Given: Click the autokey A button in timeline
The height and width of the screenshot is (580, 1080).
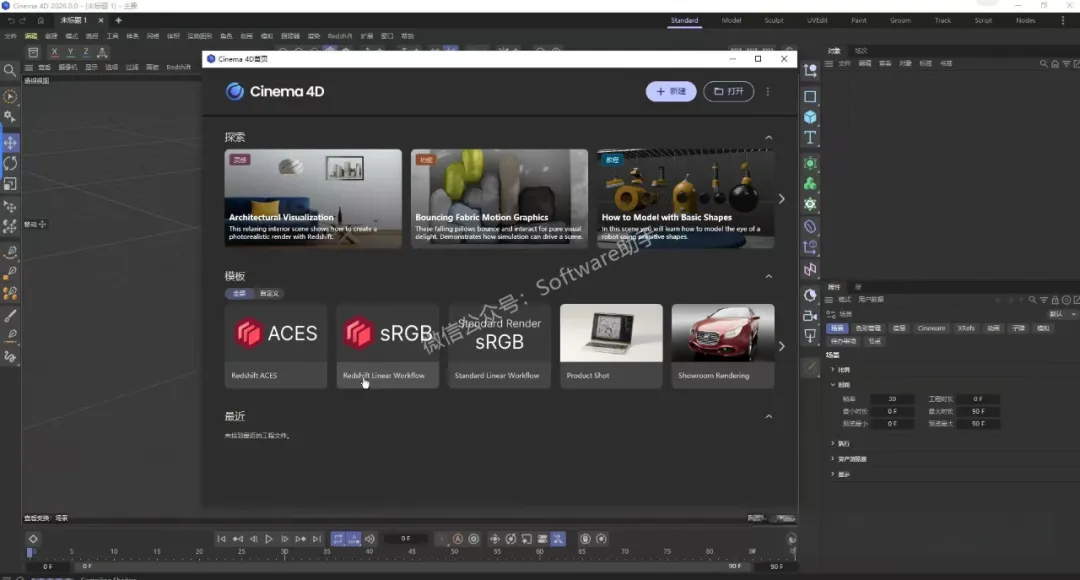Looking at the screenshot, I should click(x=457, y=539).
